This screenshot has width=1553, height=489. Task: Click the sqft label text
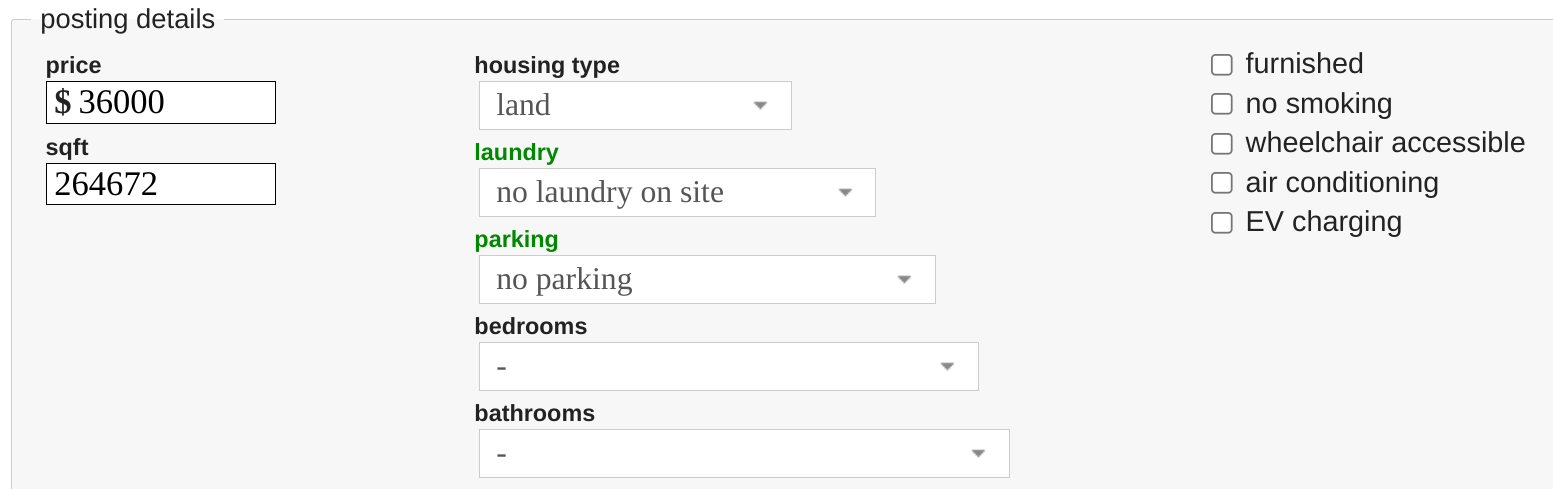[67, 148]
